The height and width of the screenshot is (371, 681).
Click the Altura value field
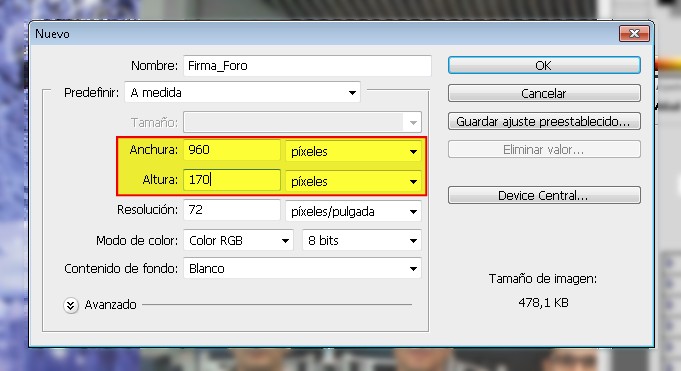click(x=232, y=179)
